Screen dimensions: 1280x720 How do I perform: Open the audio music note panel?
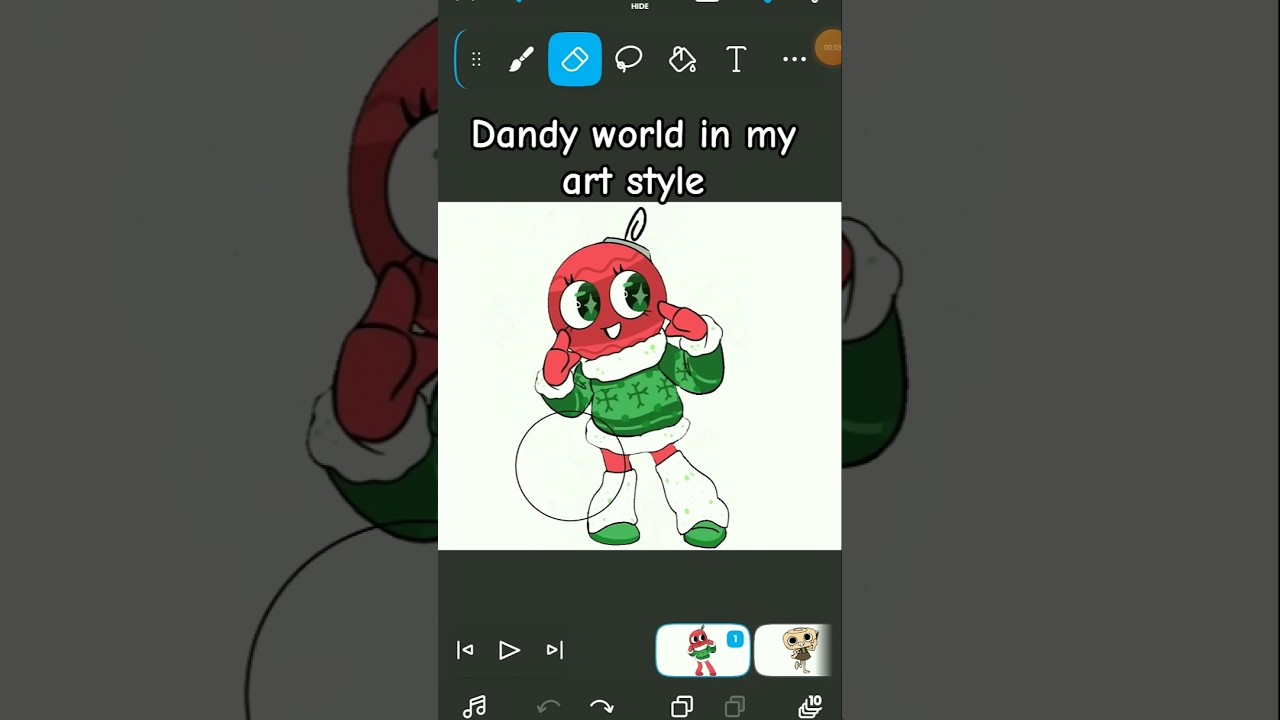coord(475,707)
